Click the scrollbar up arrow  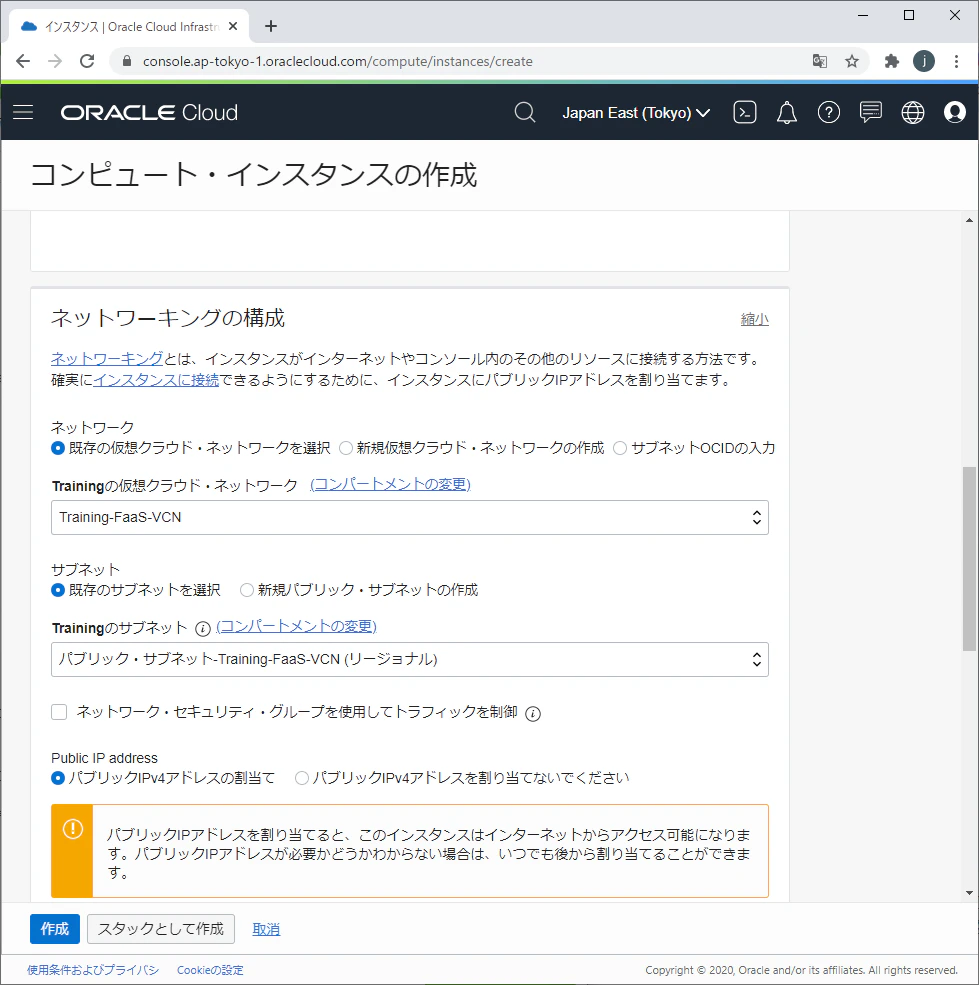[969, 220]
